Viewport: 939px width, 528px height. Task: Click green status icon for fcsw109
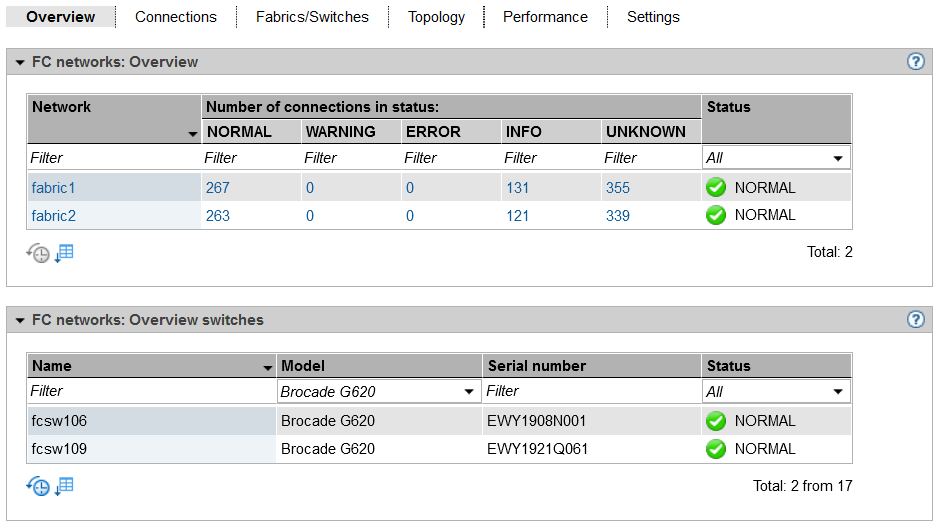[715, 449]
